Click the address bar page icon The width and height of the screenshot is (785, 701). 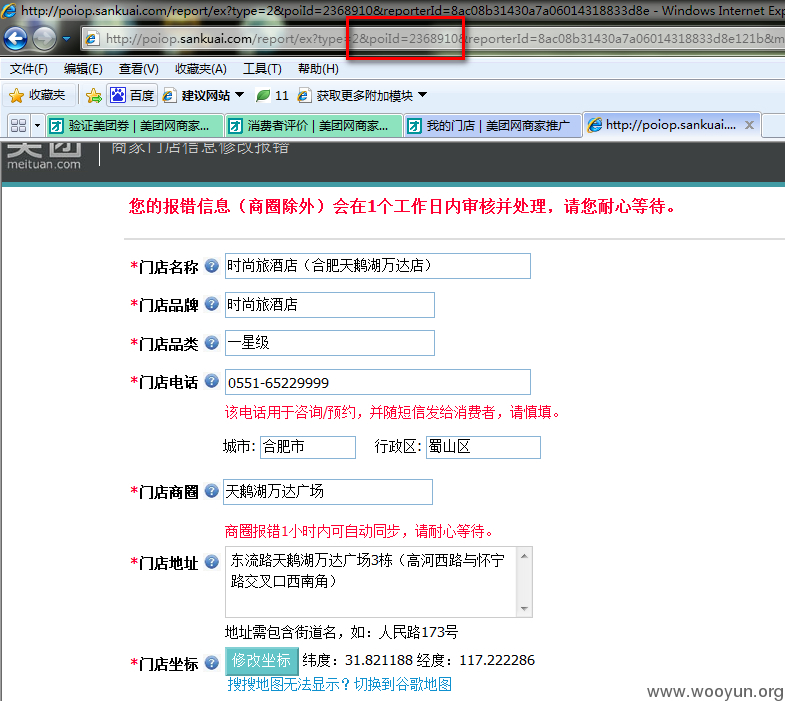click(92, 39)
